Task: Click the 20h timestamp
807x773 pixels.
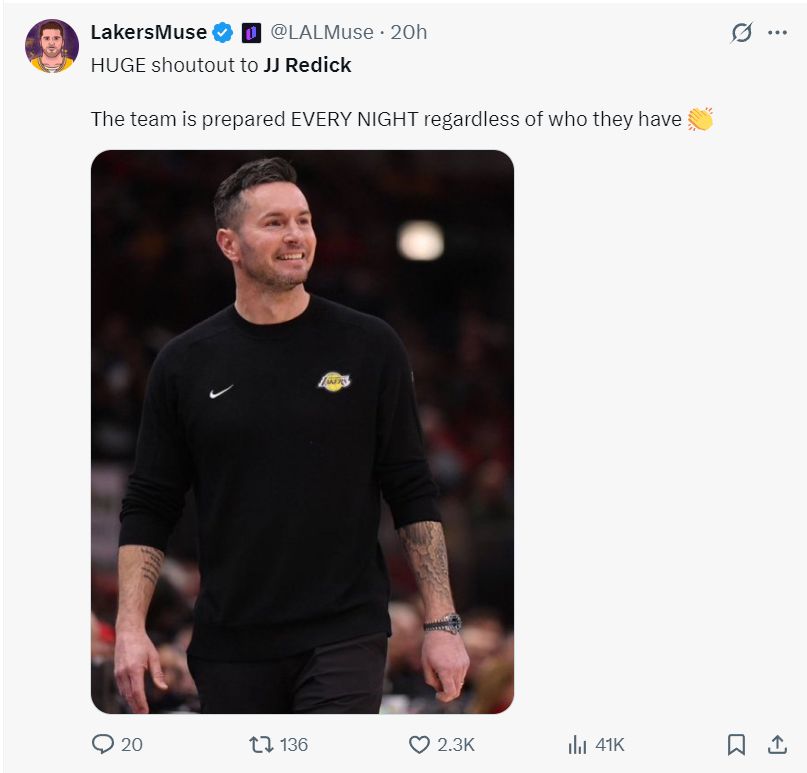Action: coord(408,32)
